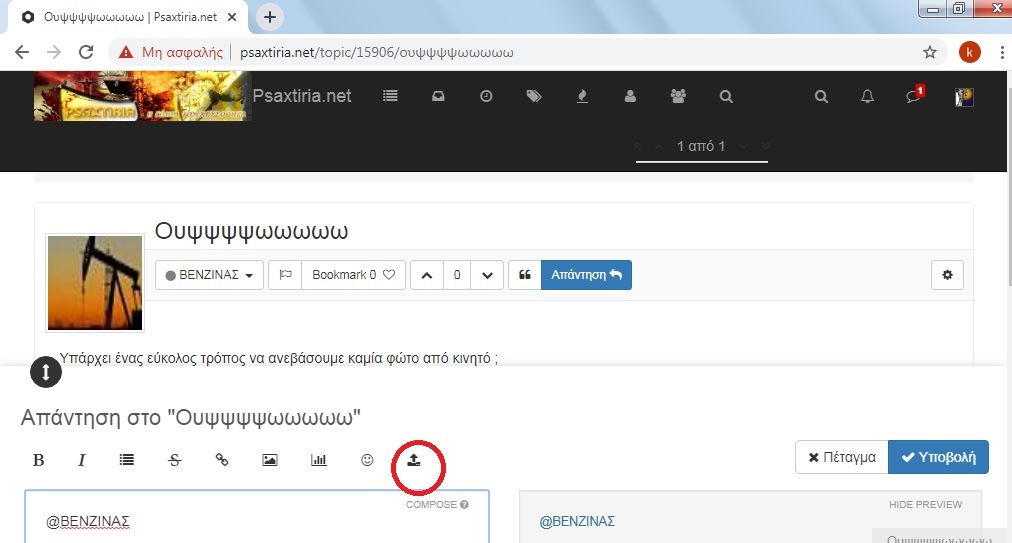
Task: Click the insert image icon
Action: point(269,460)
